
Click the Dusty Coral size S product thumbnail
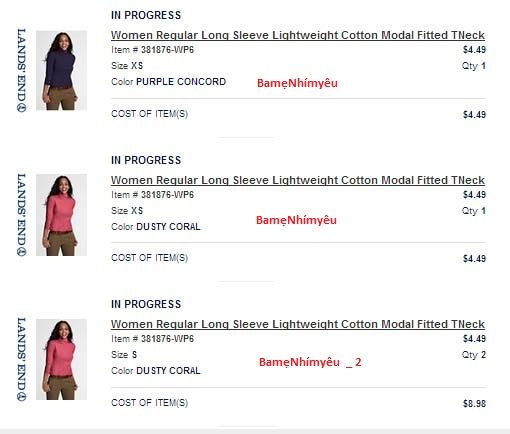tap(61, 359)
